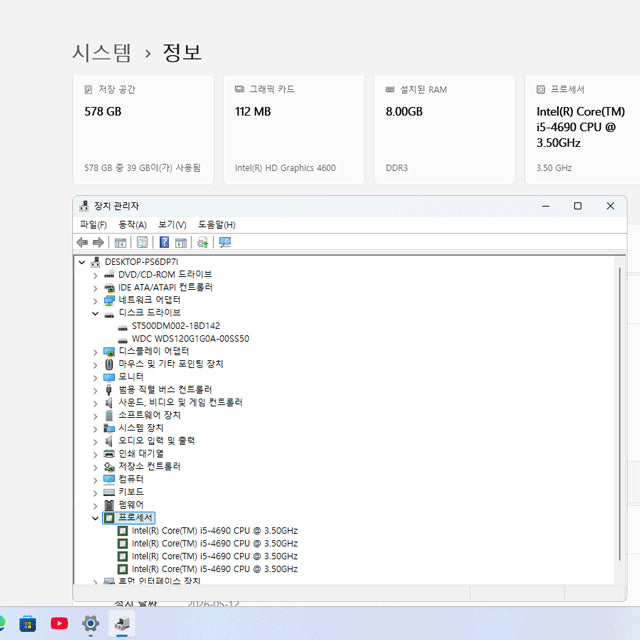640x640 pixels.
Task: Maximize the 장치 관리자 window
Action: click(578, 206)
